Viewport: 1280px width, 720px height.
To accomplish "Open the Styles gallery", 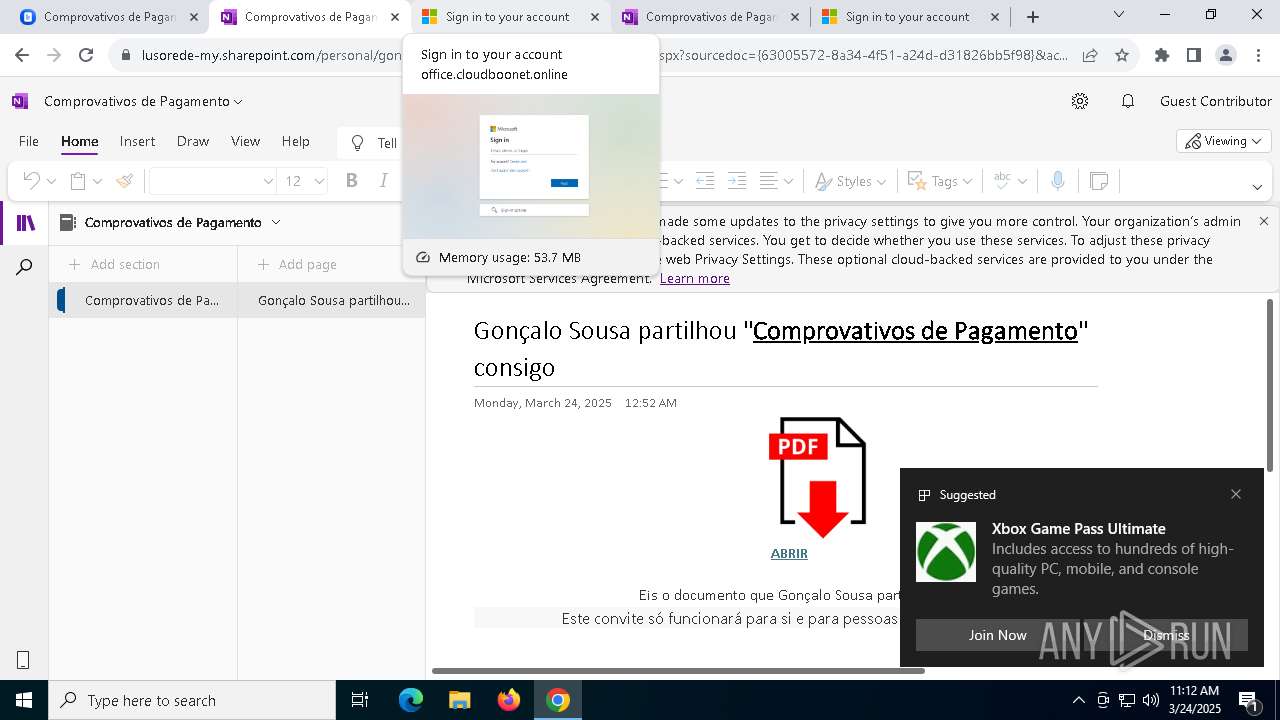I will point(850,181).
